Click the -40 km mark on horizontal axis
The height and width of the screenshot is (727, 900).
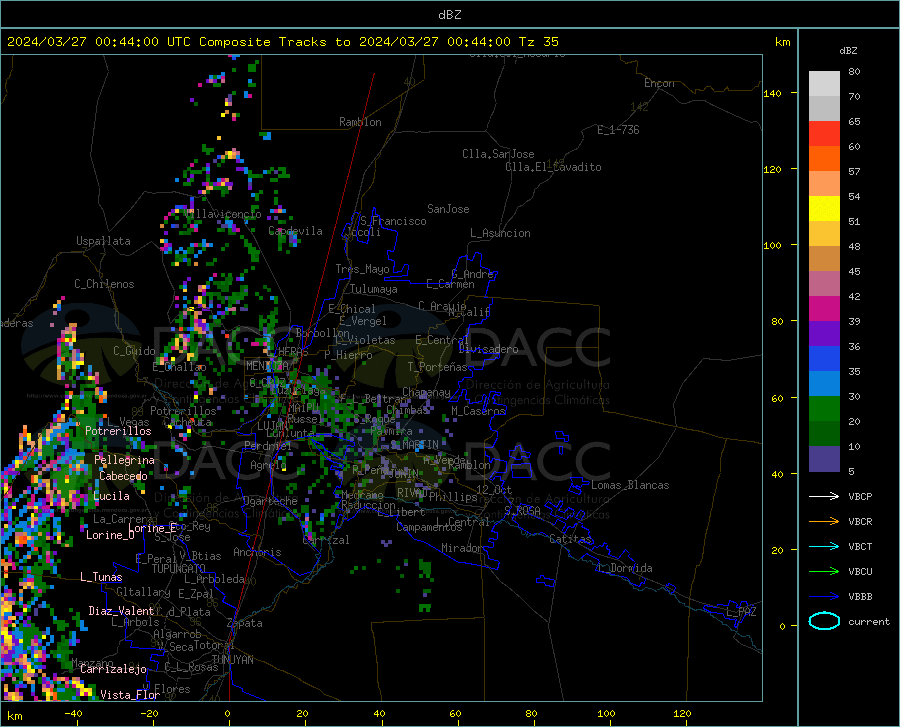73,714
